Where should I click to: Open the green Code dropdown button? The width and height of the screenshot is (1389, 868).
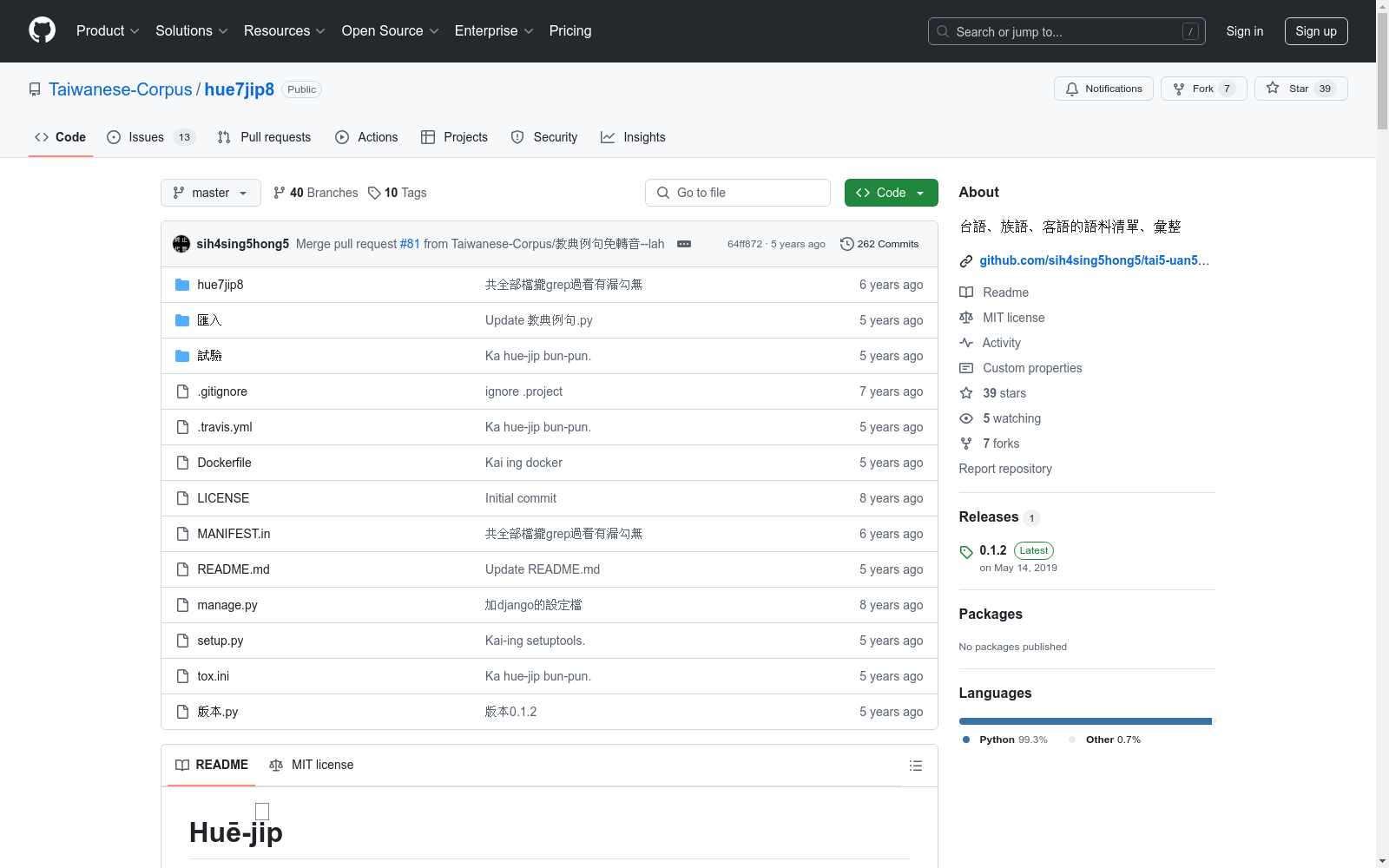[891, 193]
